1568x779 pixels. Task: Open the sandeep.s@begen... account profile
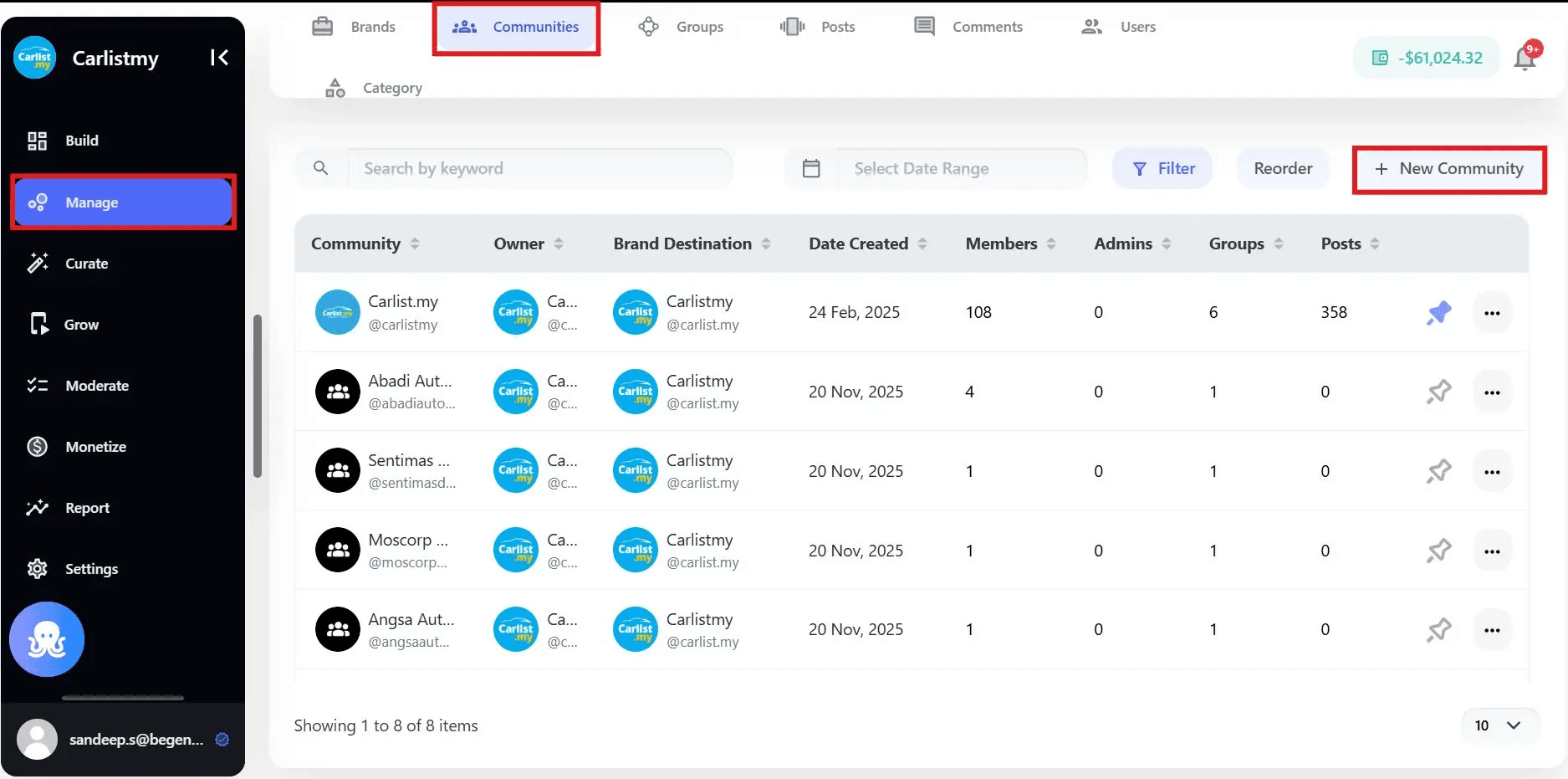pos(123,740)
